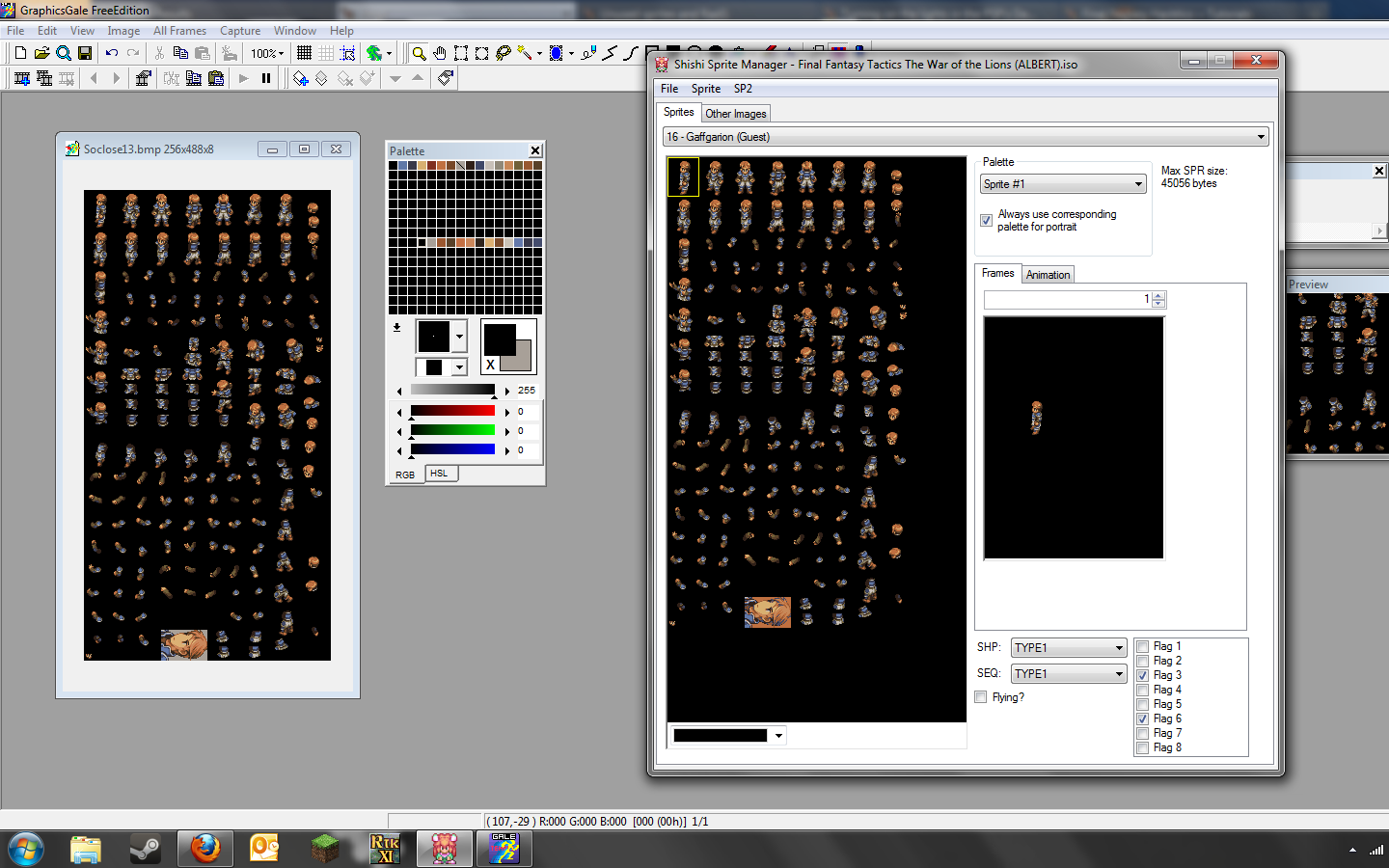Switch to the Animation tab
The width and height of the screenshot is (1389, 868).
pos(1048,275)
